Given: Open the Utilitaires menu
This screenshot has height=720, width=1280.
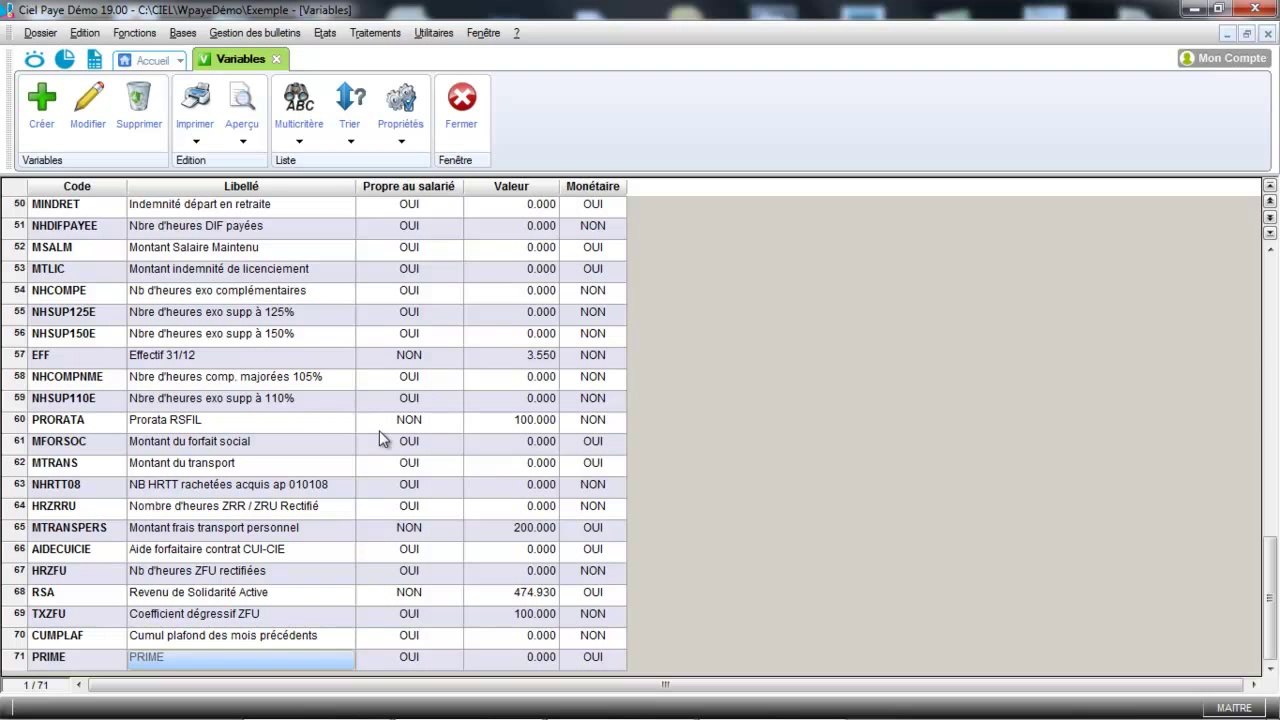Looking at the screenshot, I should 434,33.
